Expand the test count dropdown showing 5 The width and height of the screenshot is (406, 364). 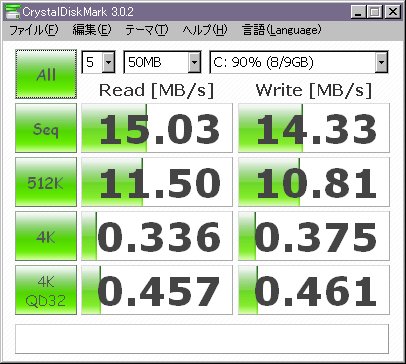point(108,62)
